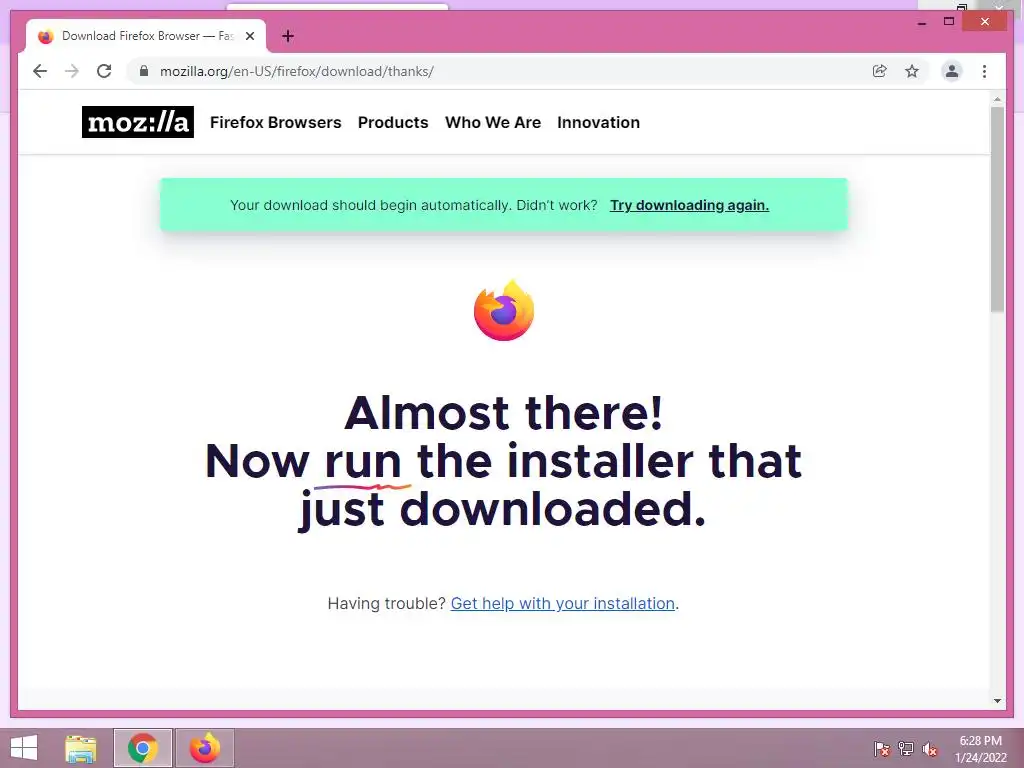Click Try downloading again link
This screenshot has height=768, width=1024.
coord(689,205)
